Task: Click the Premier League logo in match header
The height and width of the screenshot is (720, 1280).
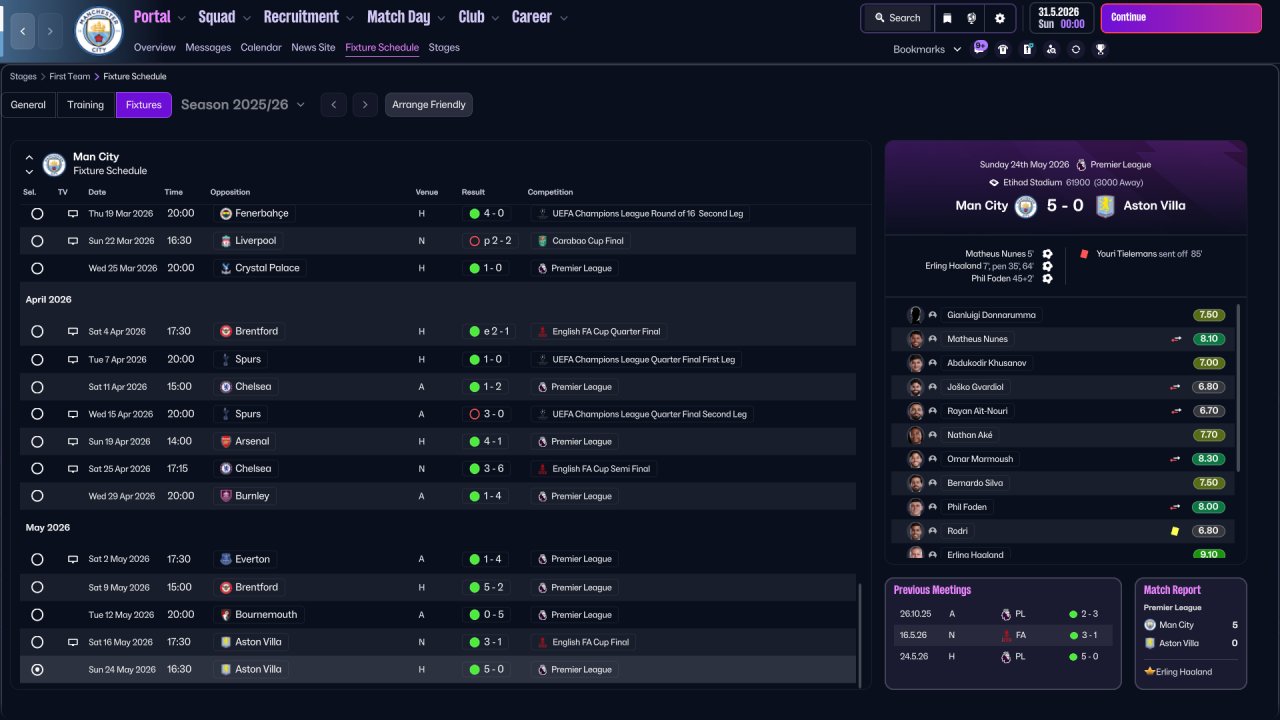Action: click(x=1081, y=165)
